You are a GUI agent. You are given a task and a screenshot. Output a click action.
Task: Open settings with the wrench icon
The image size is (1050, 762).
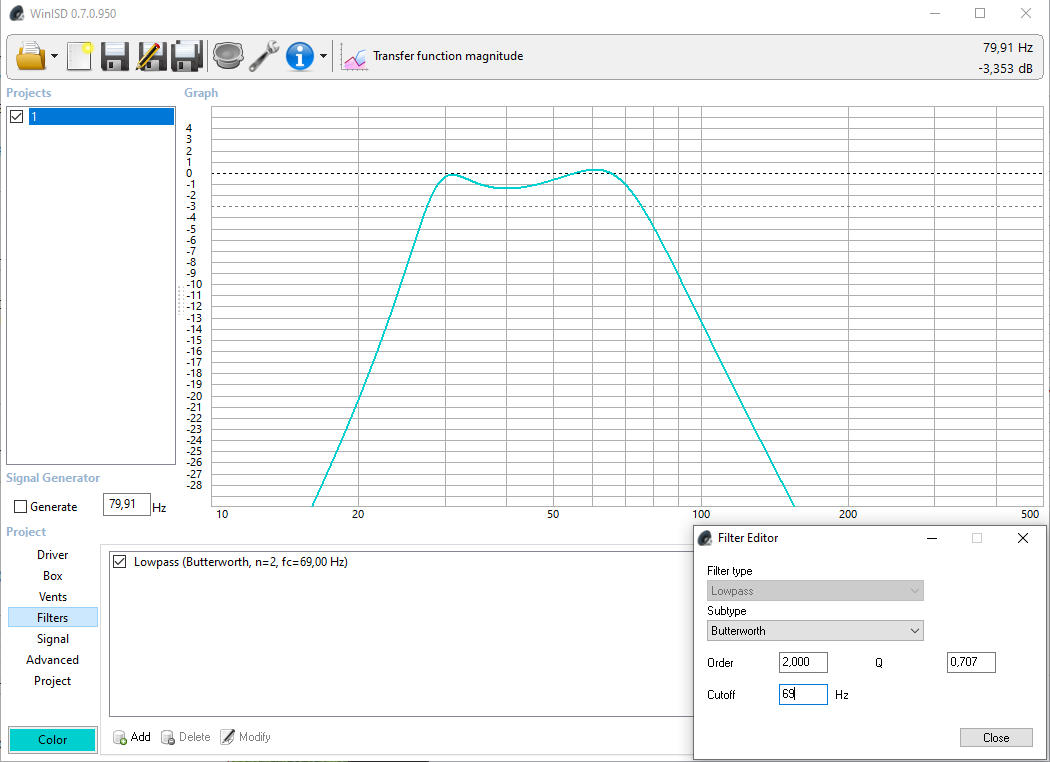[x=264, y=56]
